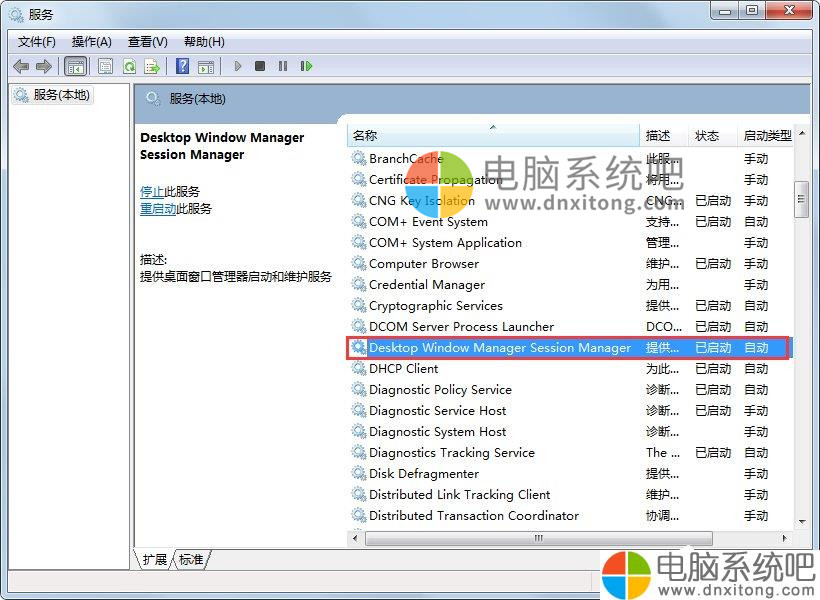Select the Distributed Transaction Coordinator service
Screen dimensions: 820x600
tap(474, 515)
